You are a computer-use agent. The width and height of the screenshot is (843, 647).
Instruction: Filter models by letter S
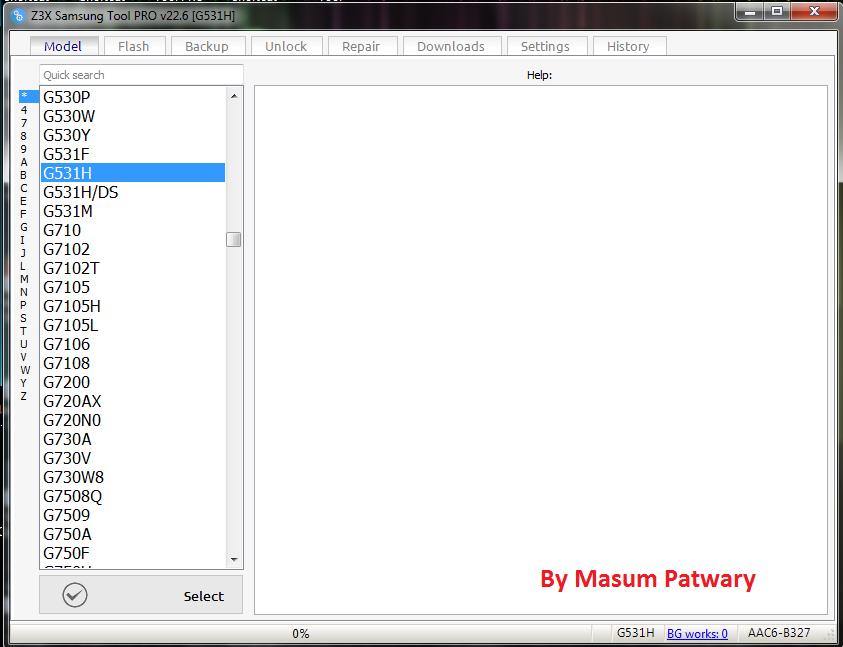click(24, 318)
